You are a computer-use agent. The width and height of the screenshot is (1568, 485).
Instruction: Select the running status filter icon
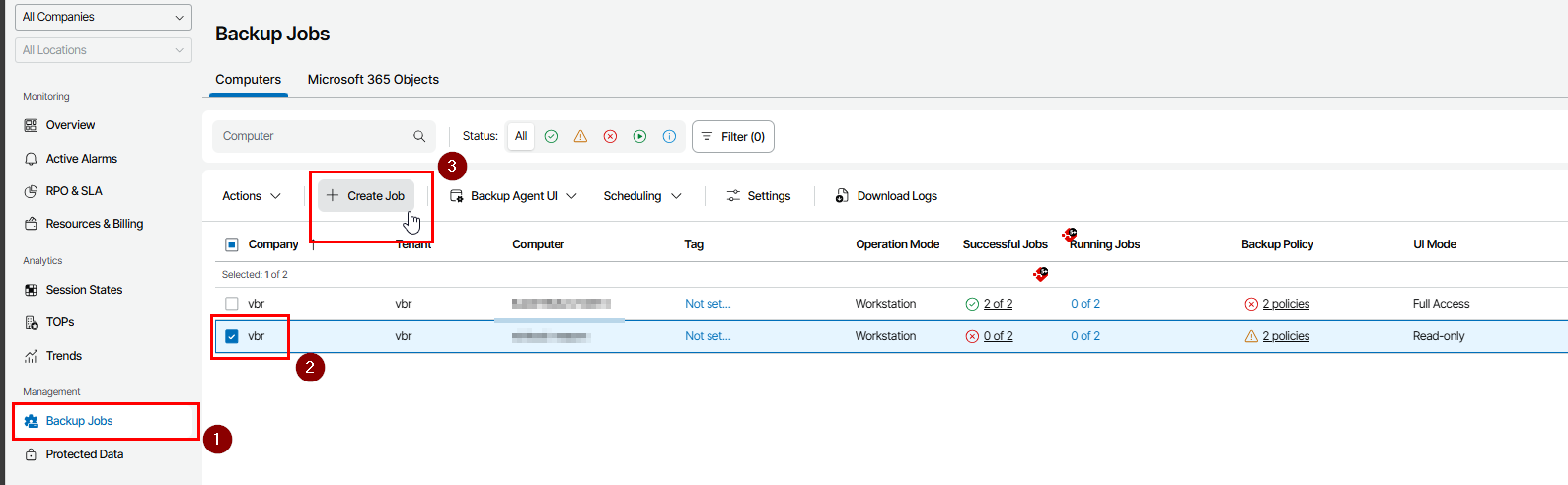pyautogui.click(x=639, y=137)
